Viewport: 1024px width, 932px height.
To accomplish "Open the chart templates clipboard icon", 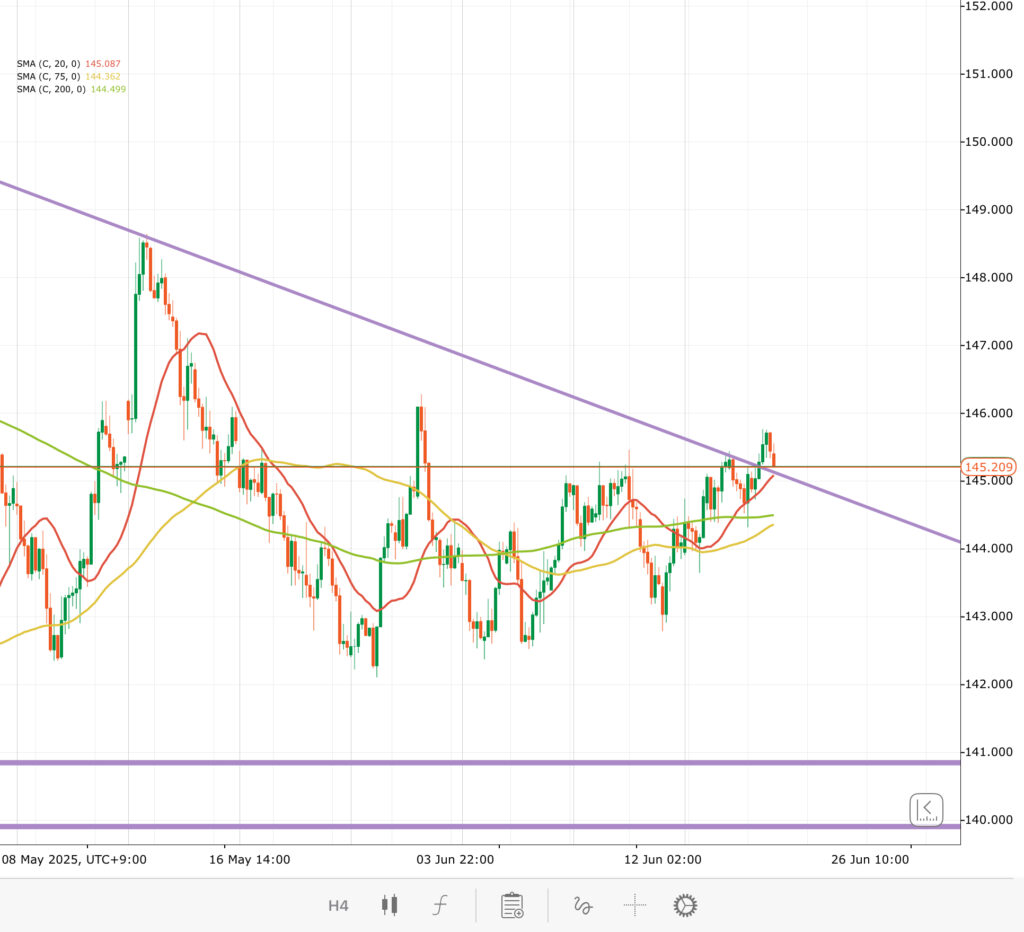I will (x=512, y=905).
